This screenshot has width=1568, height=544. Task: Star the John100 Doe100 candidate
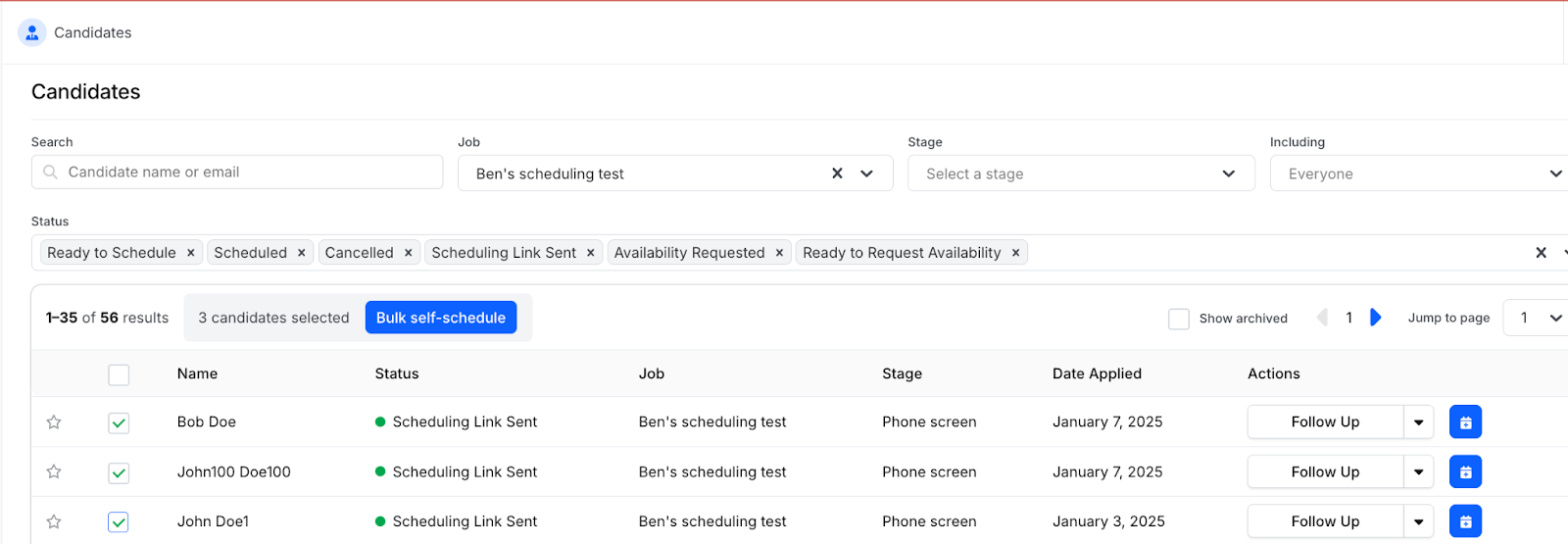coord(54,472)
